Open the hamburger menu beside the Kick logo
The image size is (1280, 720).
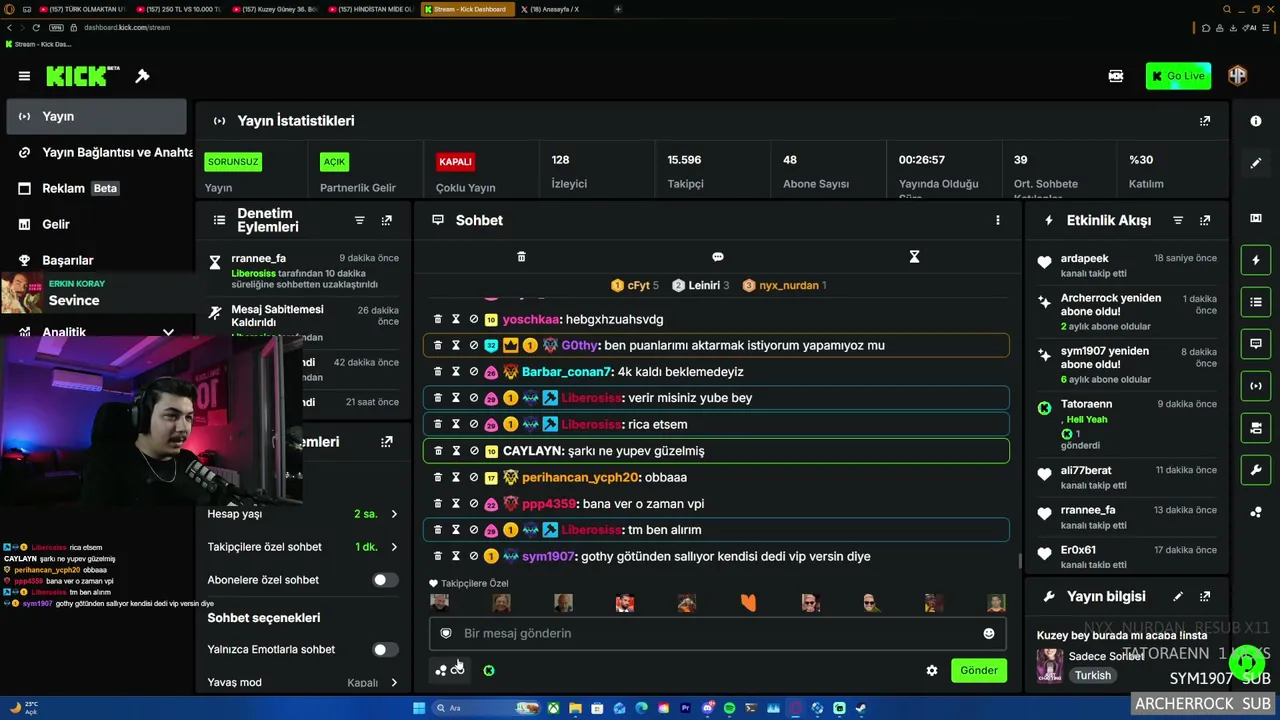click(x=24, y=76)
